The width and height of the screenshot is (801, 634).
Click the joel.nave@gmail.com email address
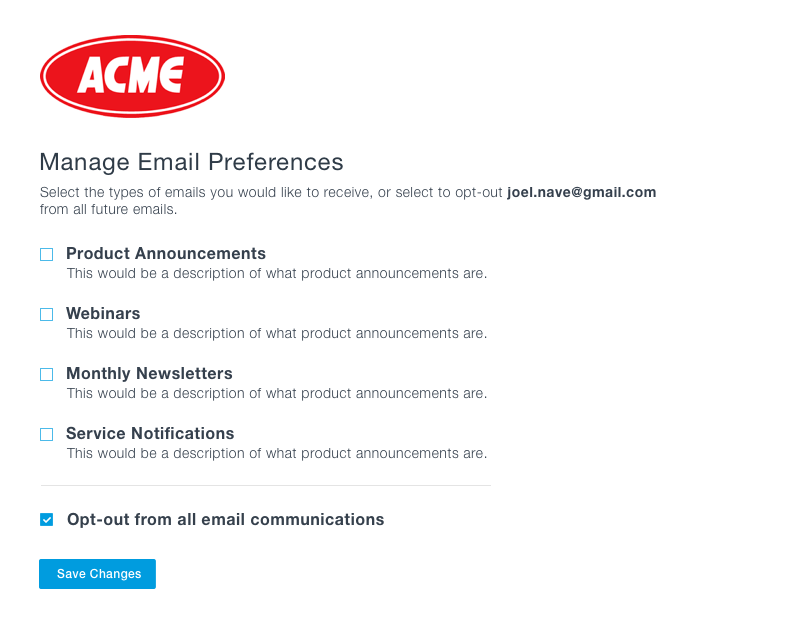coord(581,192)
